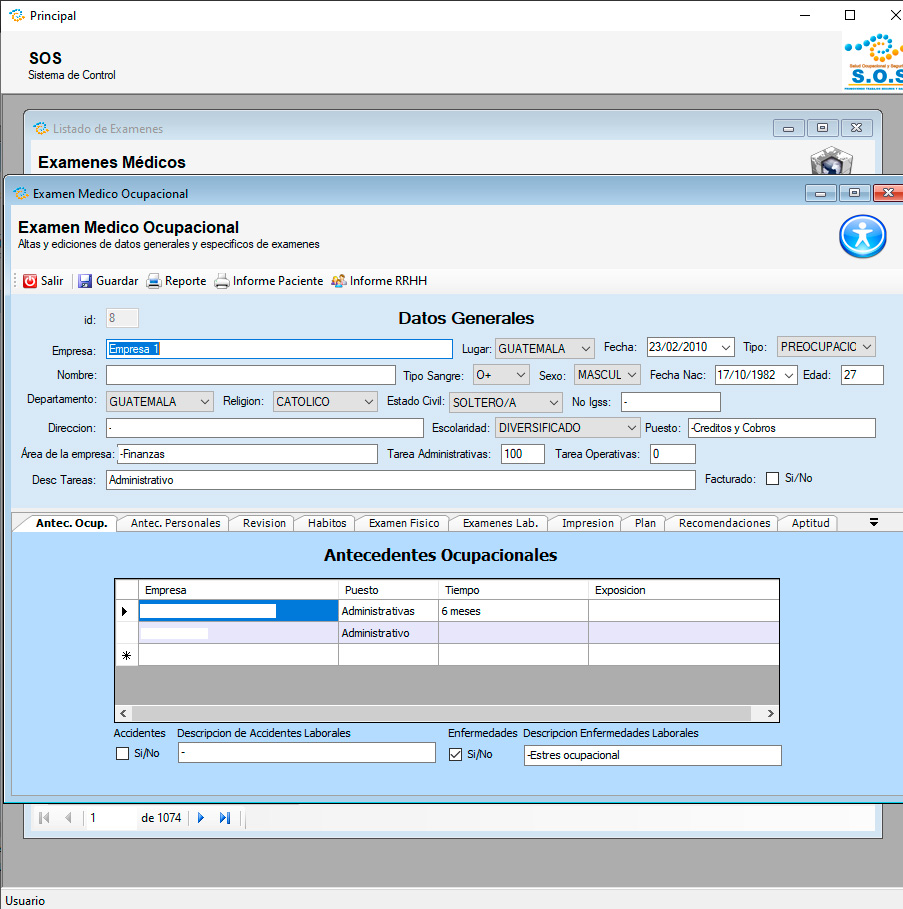
Task: Switch to the Examenes Lab. tab
Action: 500,523
